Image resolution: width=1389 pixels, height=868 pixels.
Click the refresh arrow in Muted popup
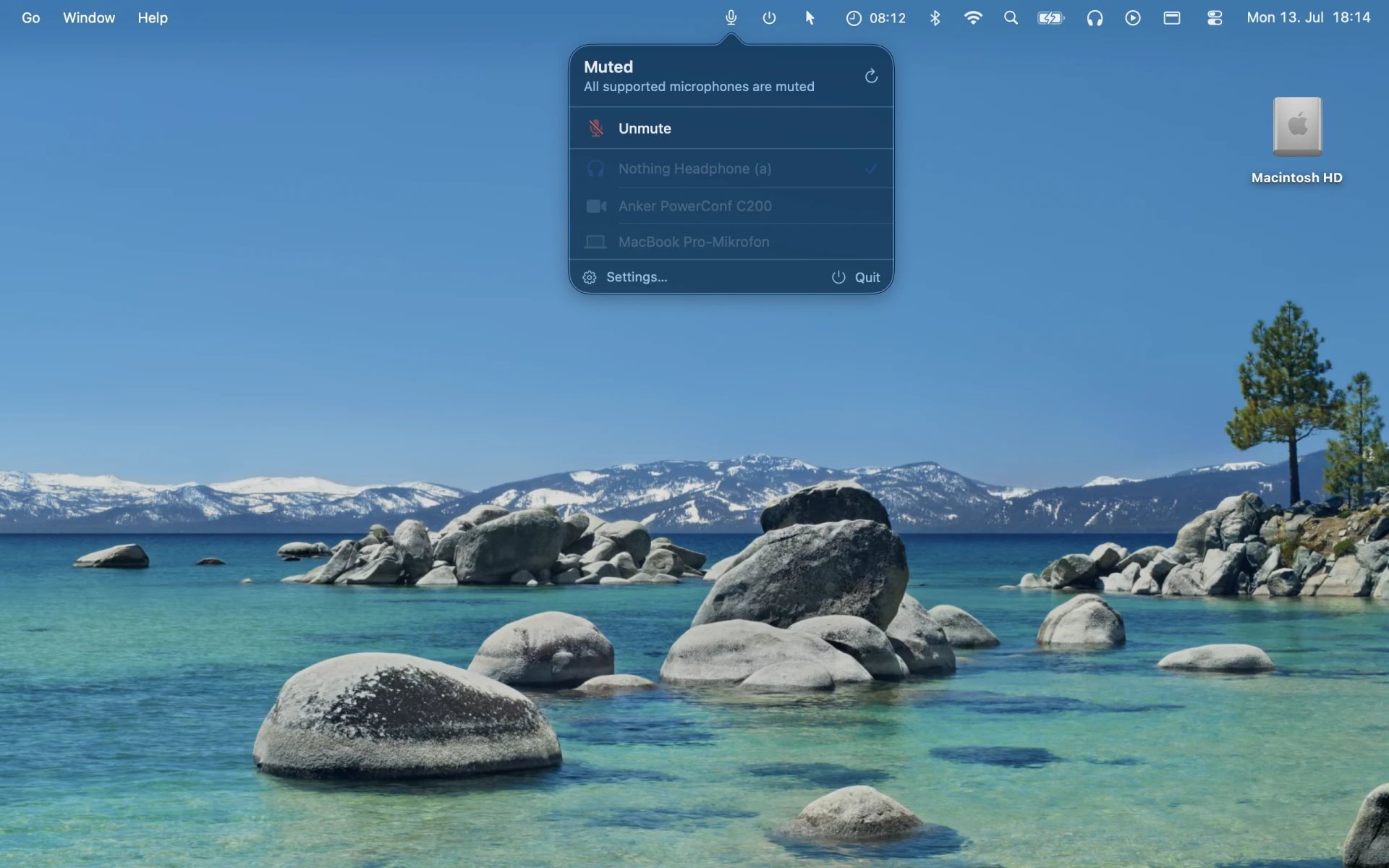pos(871,76)
